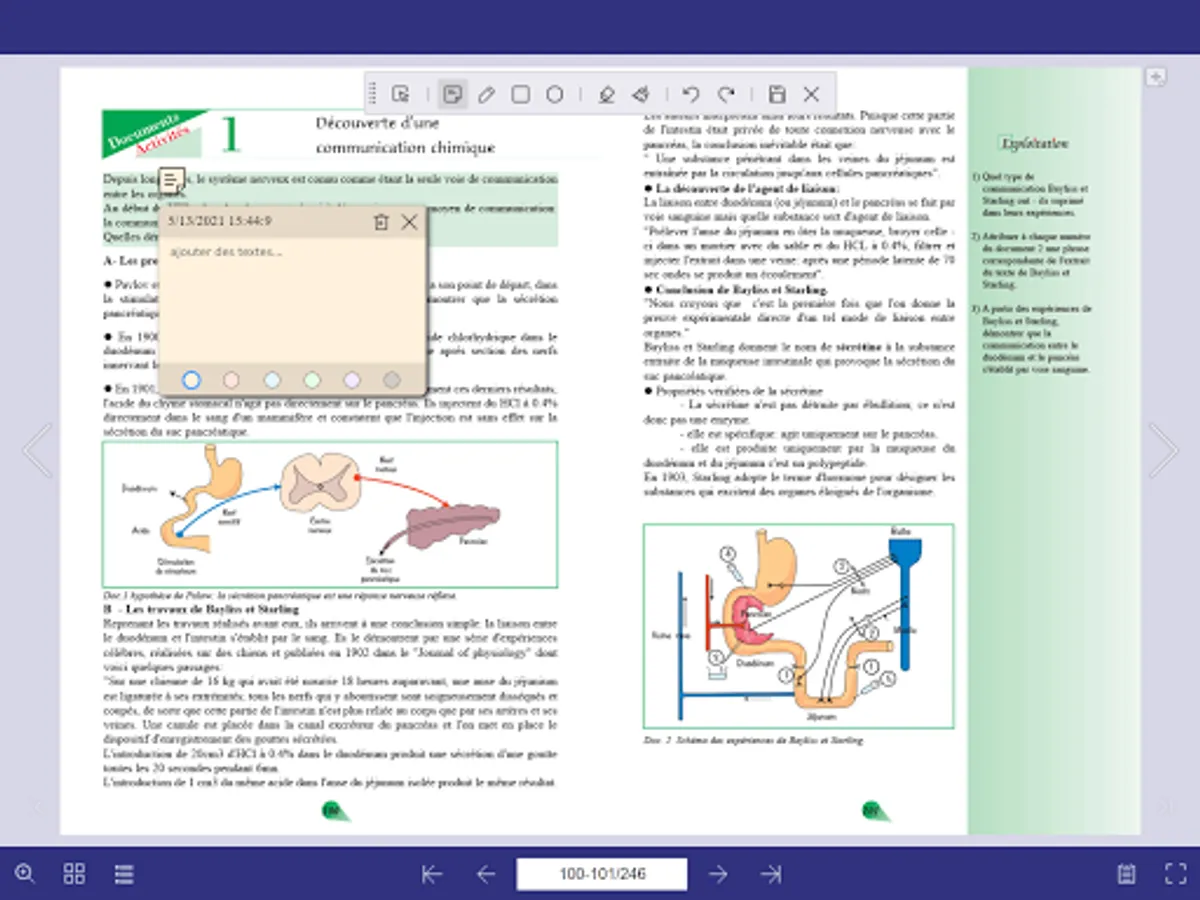The width and height of the screenshot is (1200, 900).
Task: Save annotations with the floppy disk icon
Action: click(x=777, y=95)
